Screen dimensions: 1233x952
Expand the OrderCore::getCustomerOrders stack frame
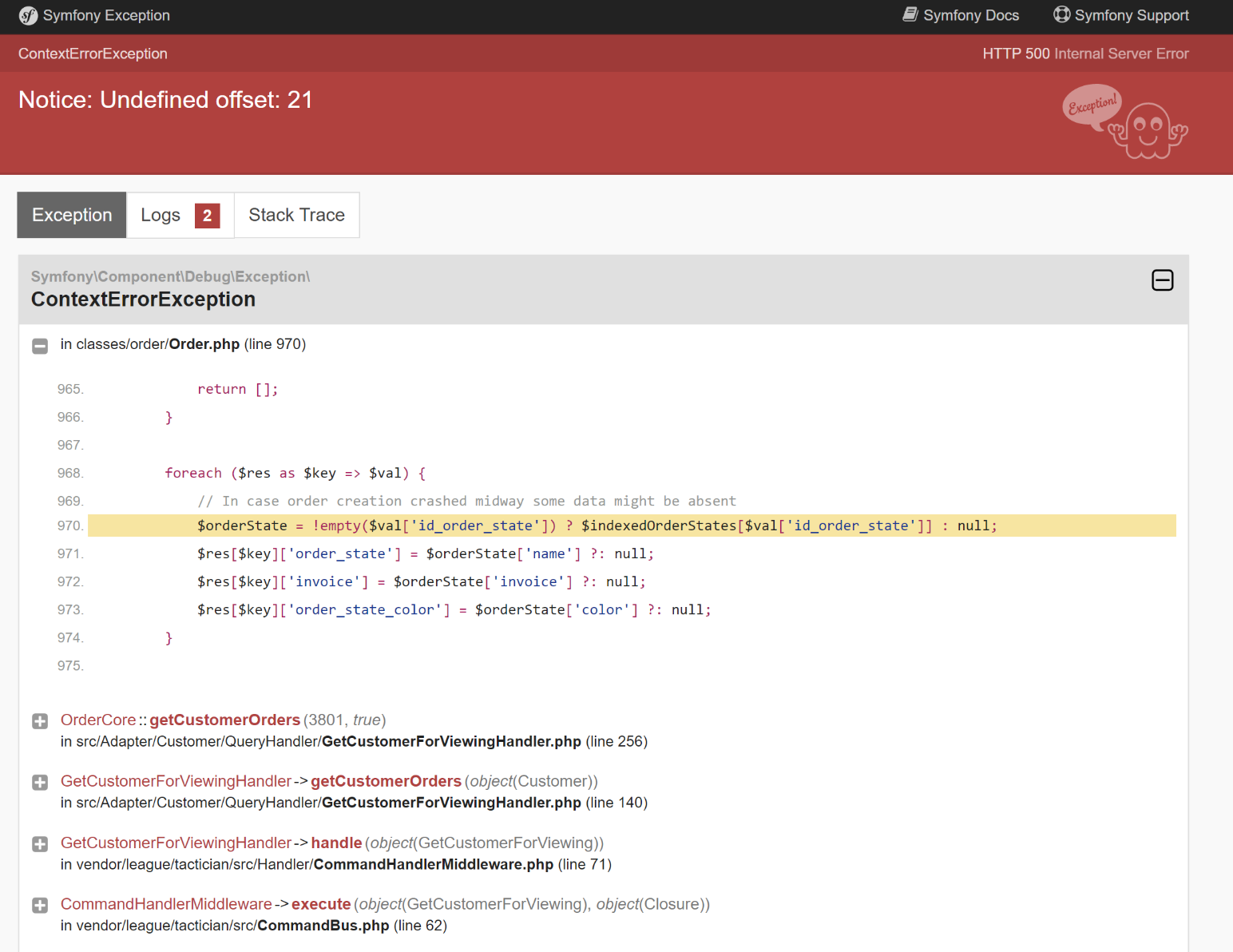[40, 721]
